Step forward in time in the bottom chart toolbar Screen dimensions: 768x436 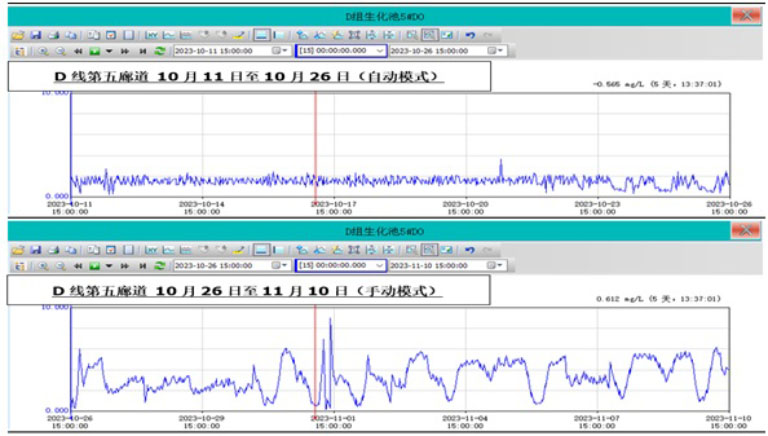125,266
